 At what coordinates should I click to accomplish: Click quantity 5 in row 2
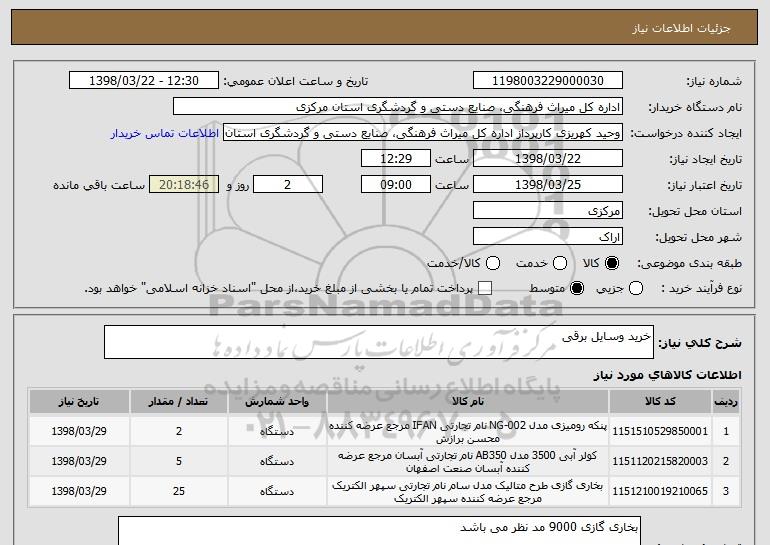coord(179,462)
